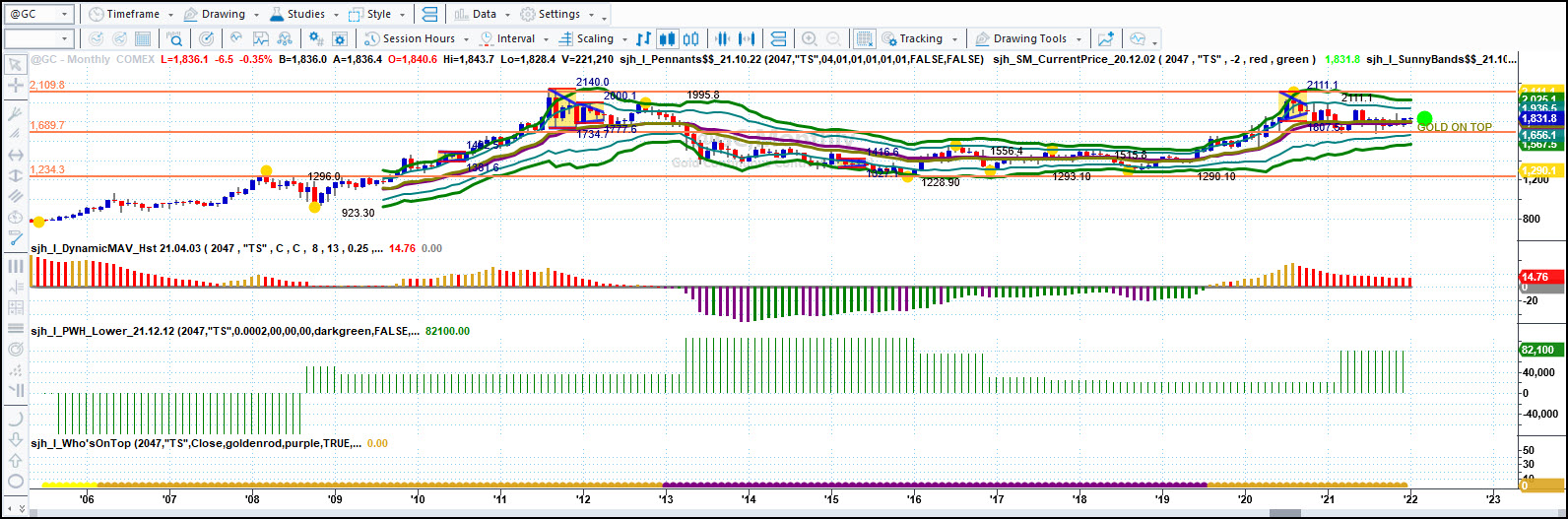This screenshot has height=519, width=1568.
Task: Click the add chart analysis icon
Action: tap(1106, 38)
